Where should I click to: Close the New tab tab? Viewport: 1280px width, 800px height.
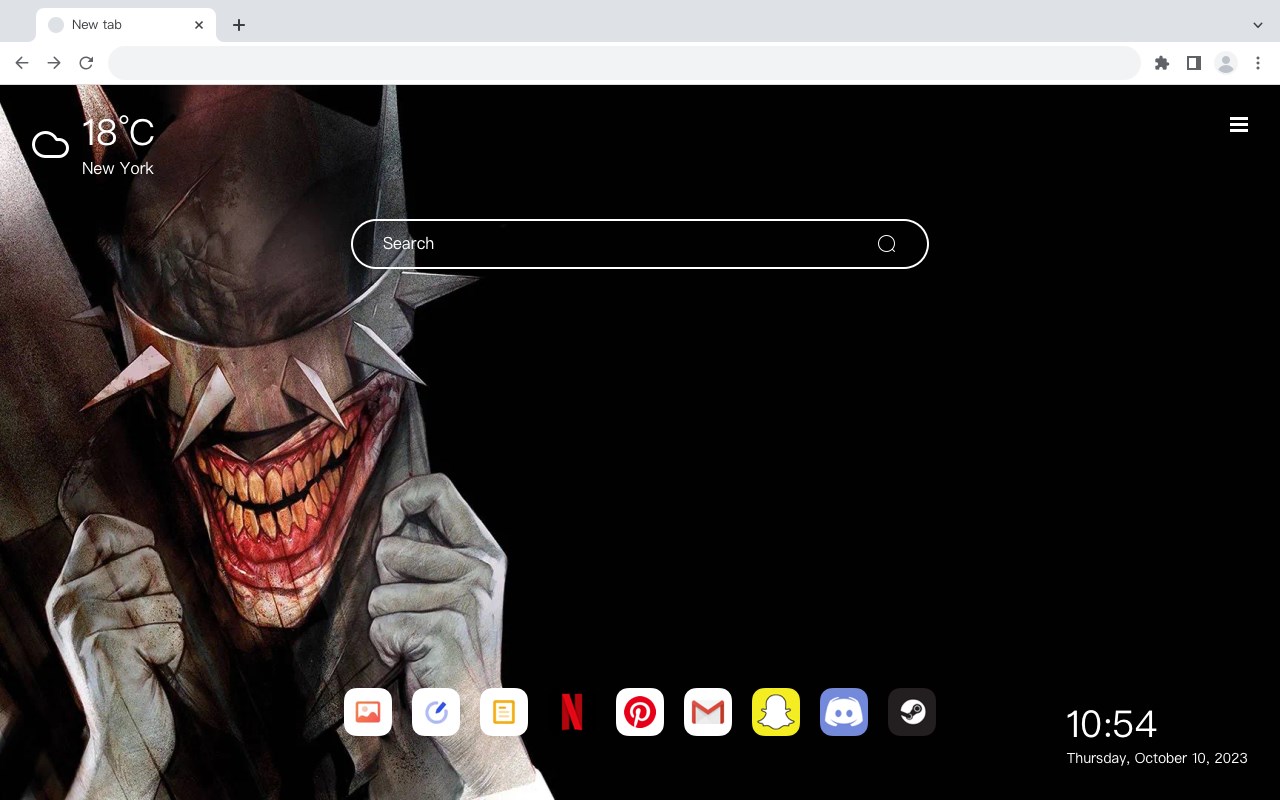(199, 25)
